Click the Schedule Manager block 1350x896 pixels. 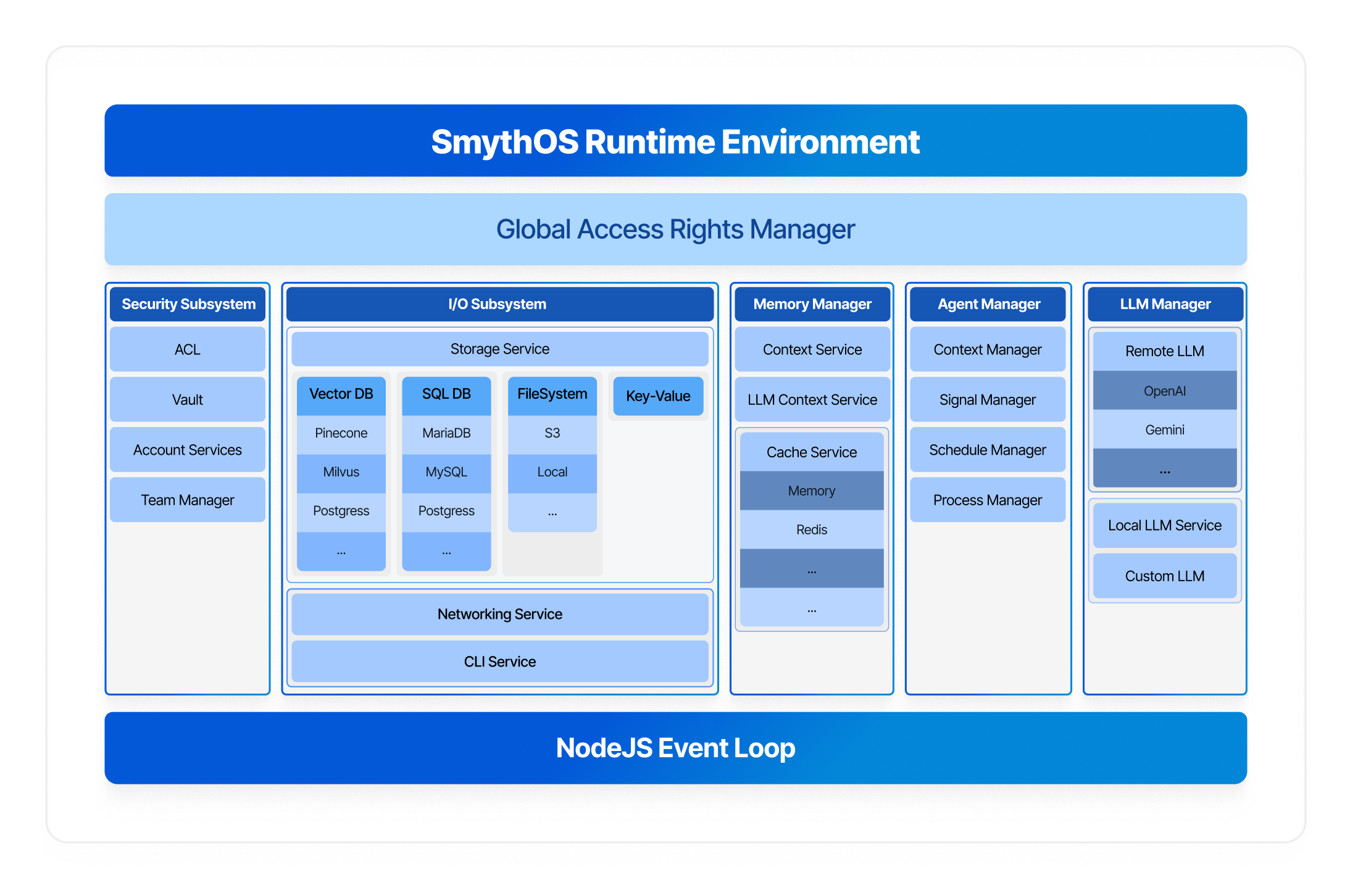(987, 450)
